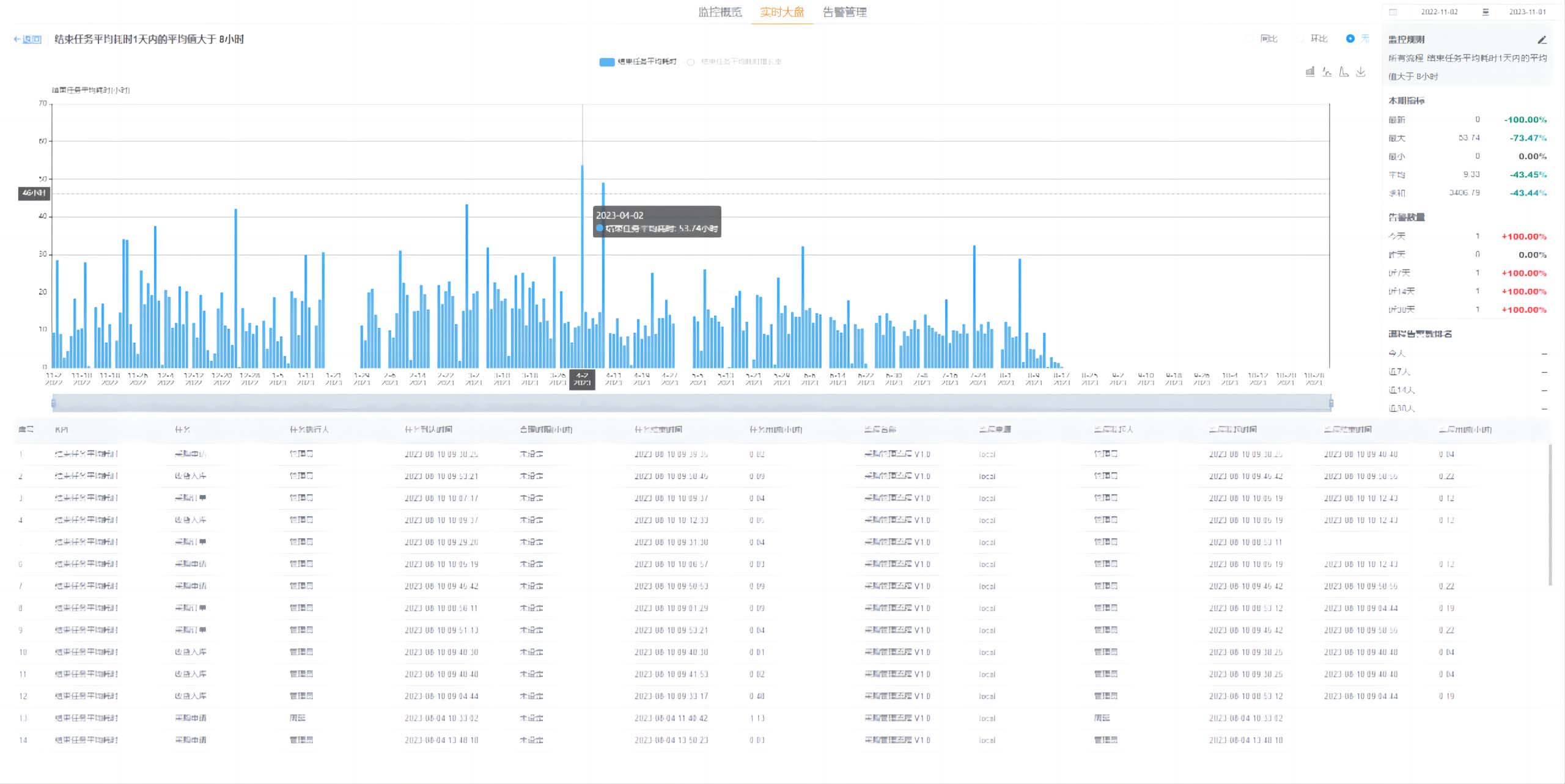Switch chart to area chart view icon
Screen dimensions: 1565x784
click(x=1344, y=72)
